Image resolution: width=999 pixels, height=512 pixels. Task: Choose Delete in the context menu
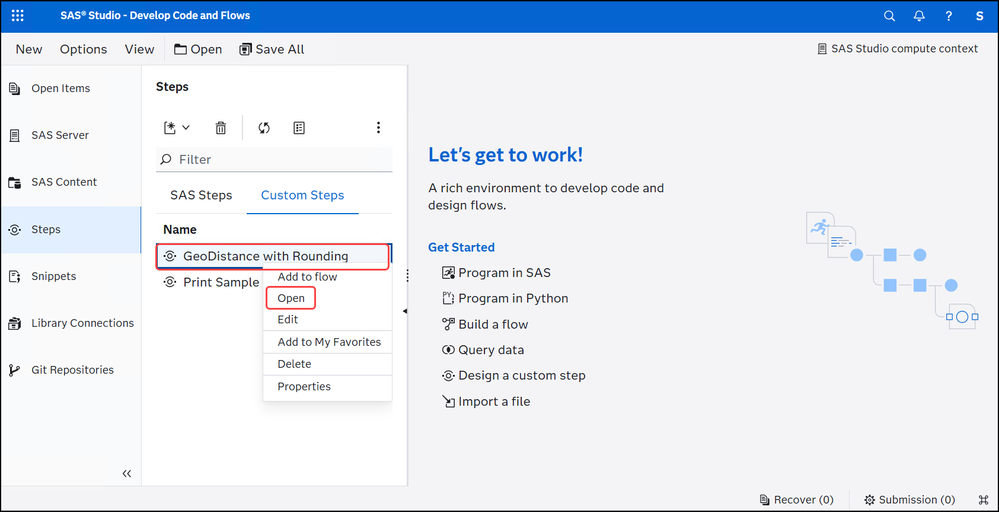[x=294, y=364]
